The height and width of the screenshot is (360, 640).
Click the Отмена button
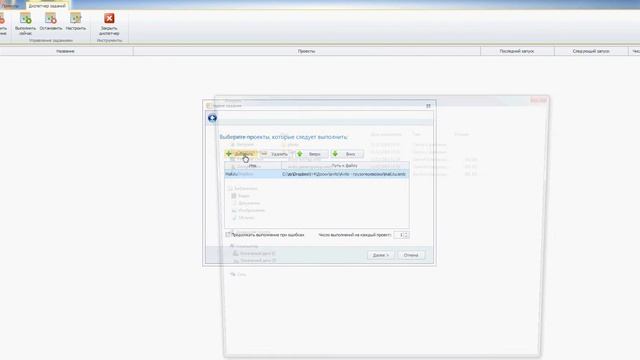pos(411,255)
